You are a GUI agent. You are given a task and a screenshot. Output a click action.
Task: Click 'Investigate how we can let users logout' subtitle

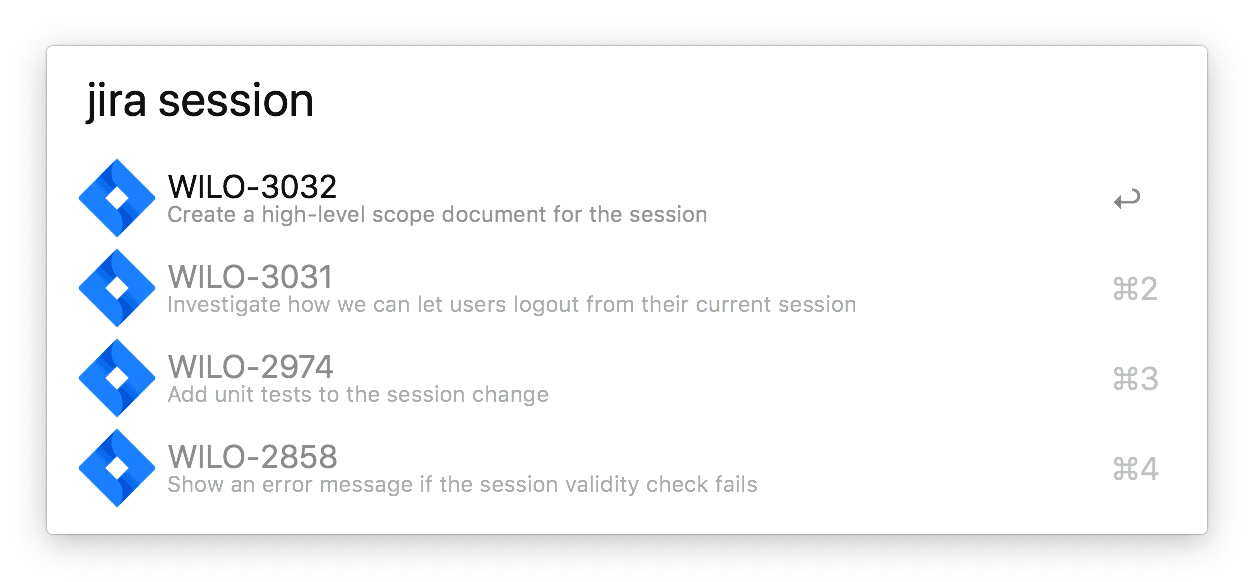pyautogui.click(x=511, y=304)
